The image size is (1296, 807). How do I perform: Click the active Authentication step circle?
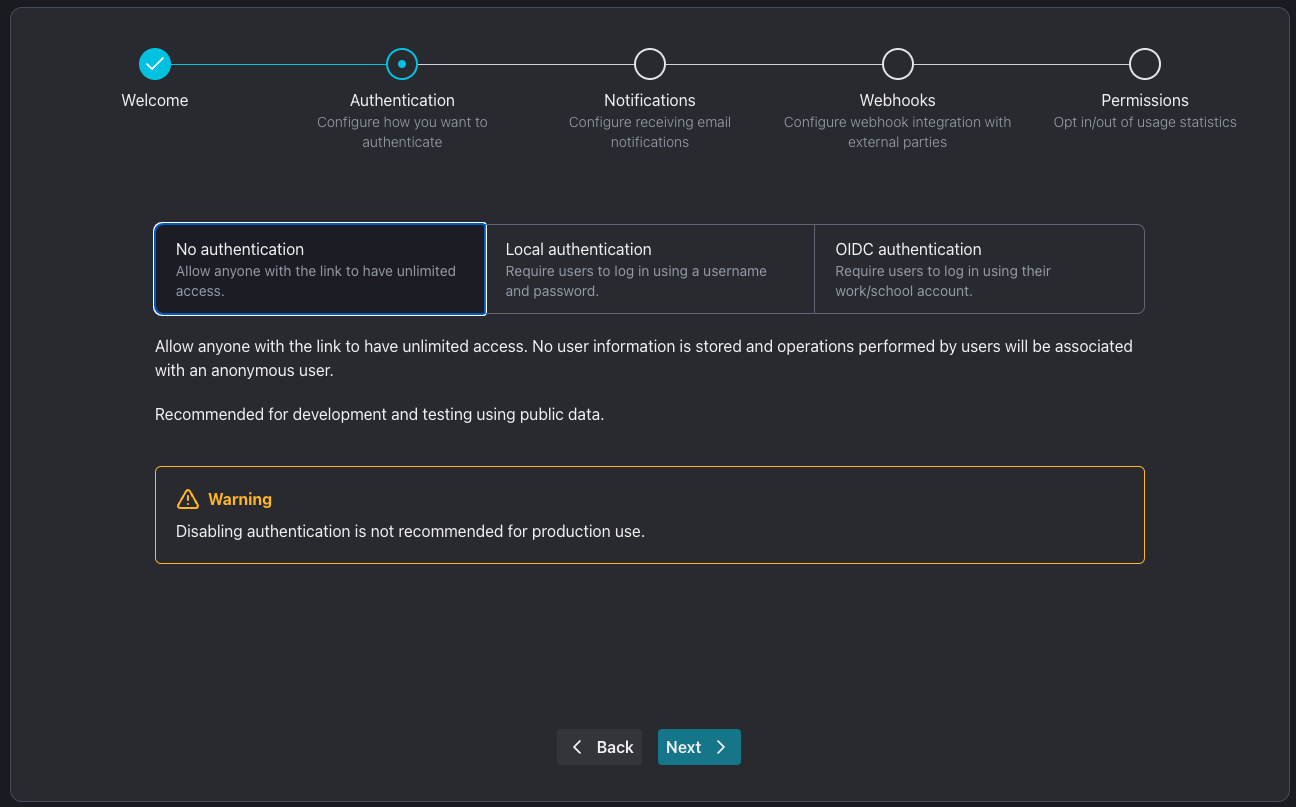402,64
